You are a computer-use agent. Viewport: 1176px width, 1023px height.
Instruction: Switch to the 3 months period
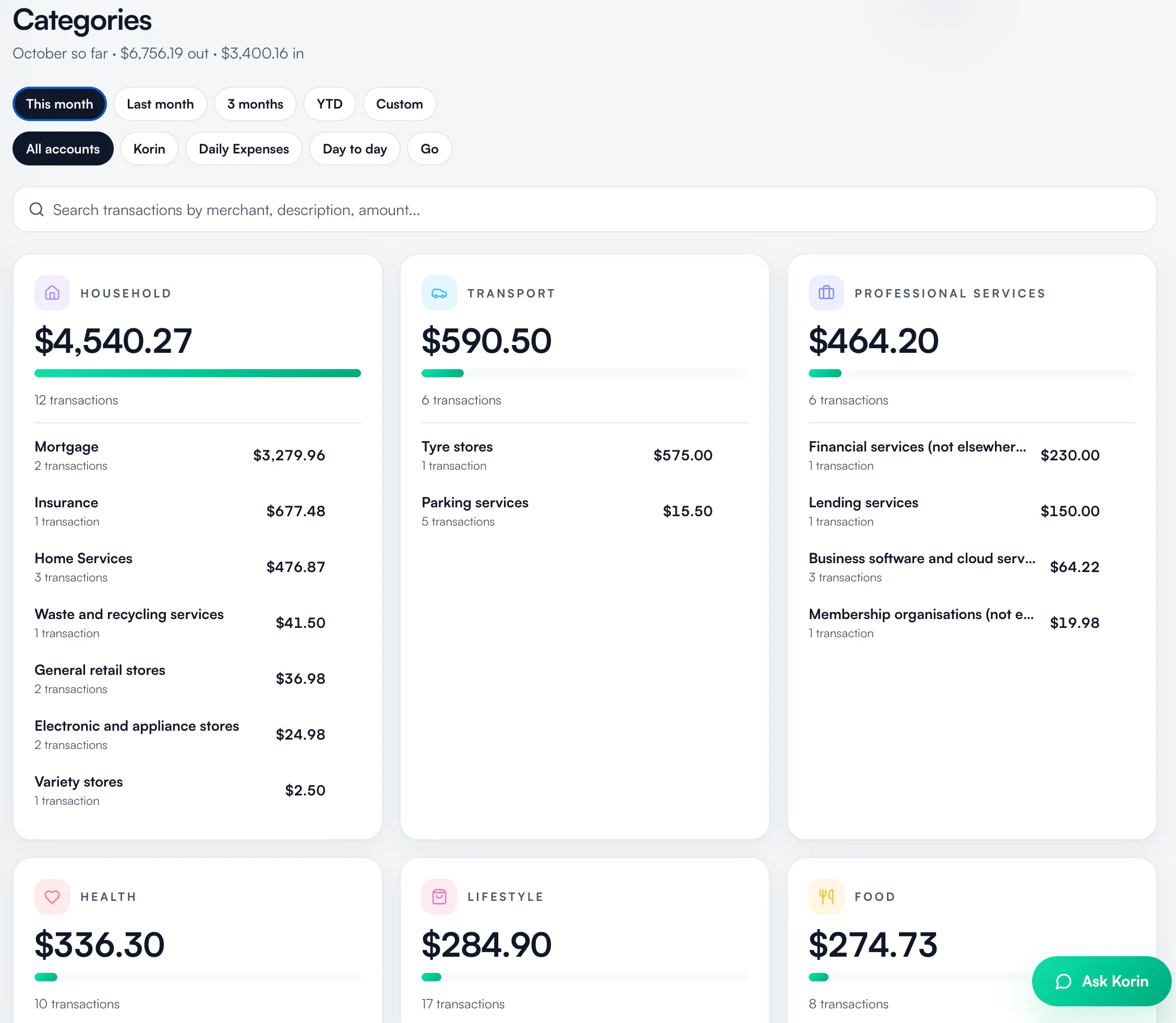pyautogui.click(x=255, y=104)
